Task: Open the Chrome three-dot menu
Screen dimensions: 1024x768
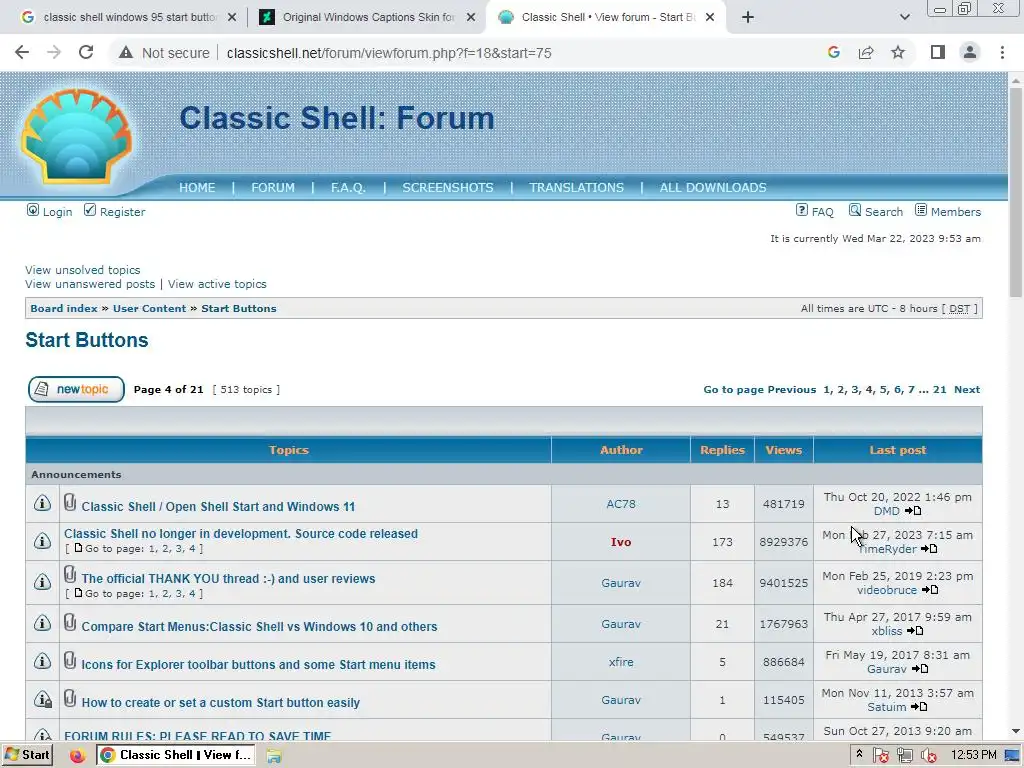Action: pyautogui.click(x=1002, y=52)
